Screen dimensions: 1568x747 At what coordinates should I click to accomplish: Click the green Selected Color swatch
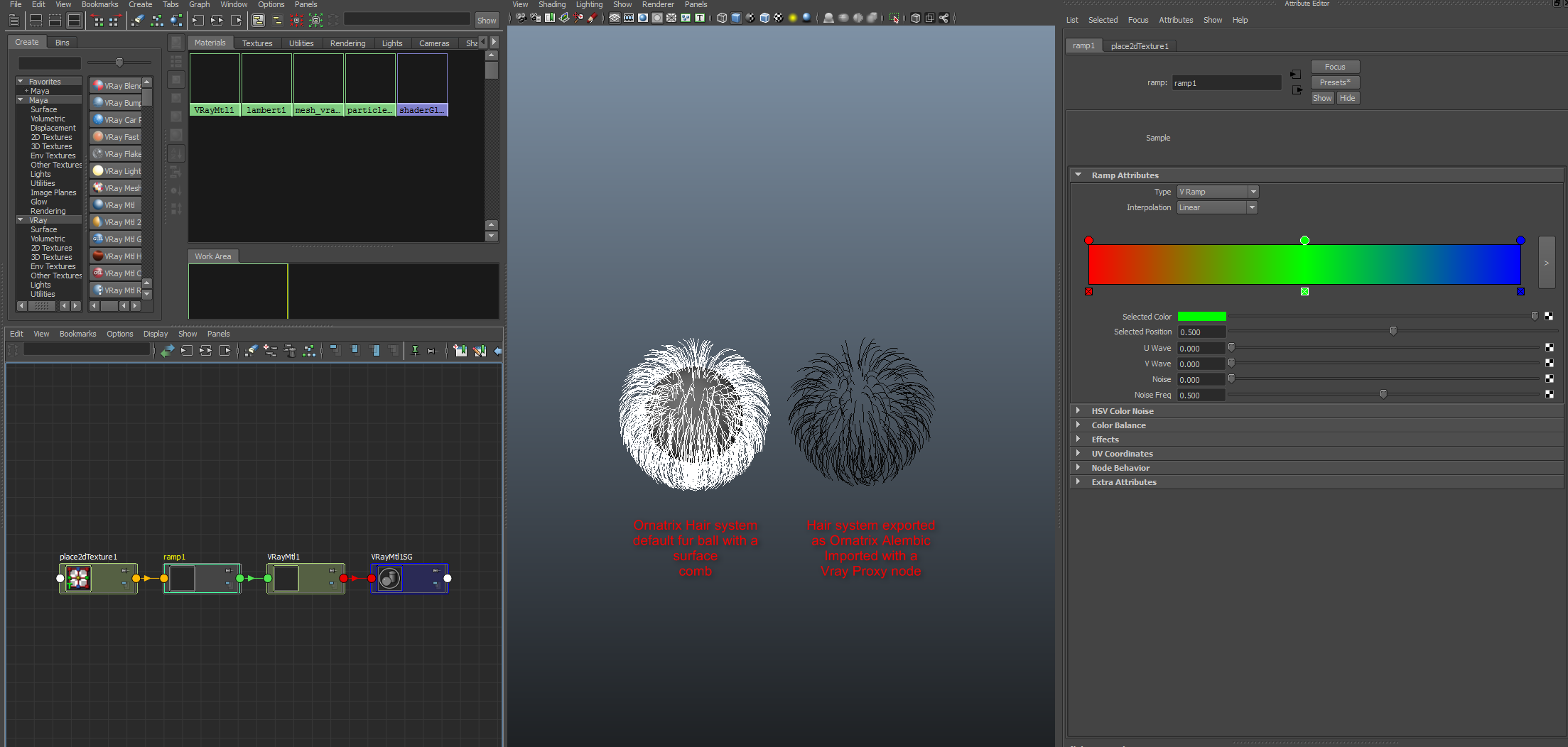1201,317
